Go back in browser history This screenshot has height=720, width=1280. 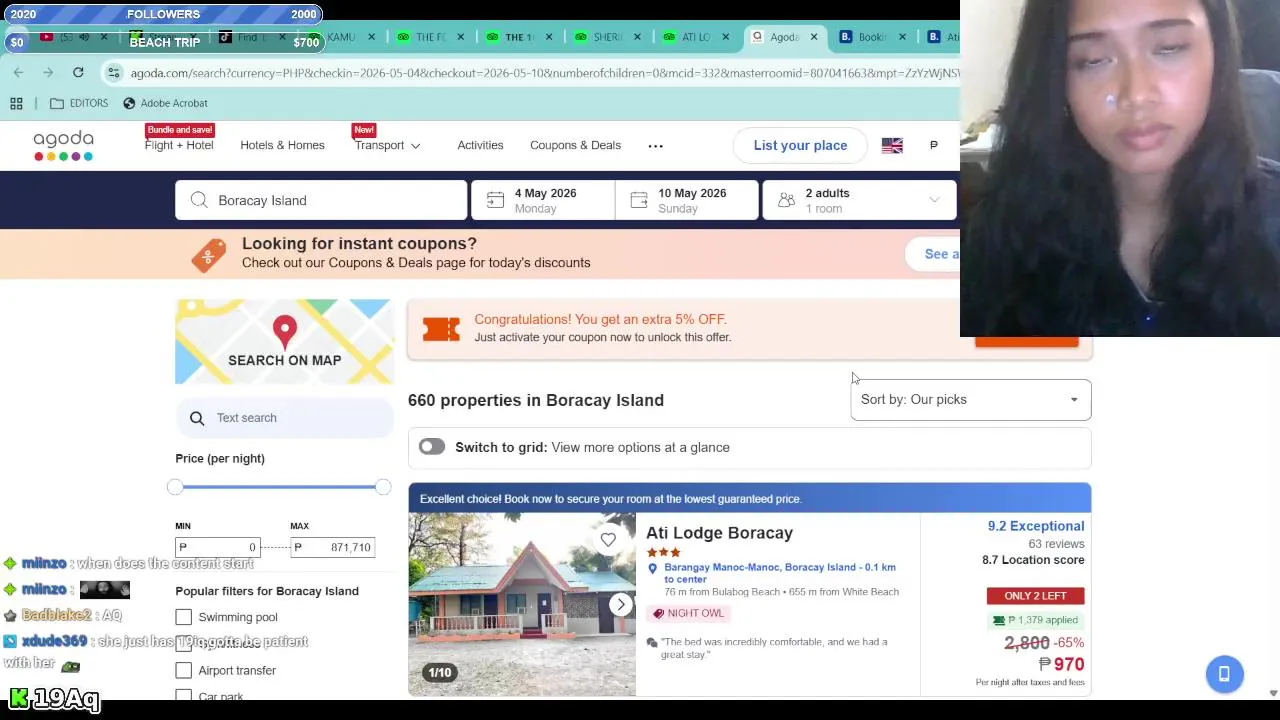click(x=18, y=72)
